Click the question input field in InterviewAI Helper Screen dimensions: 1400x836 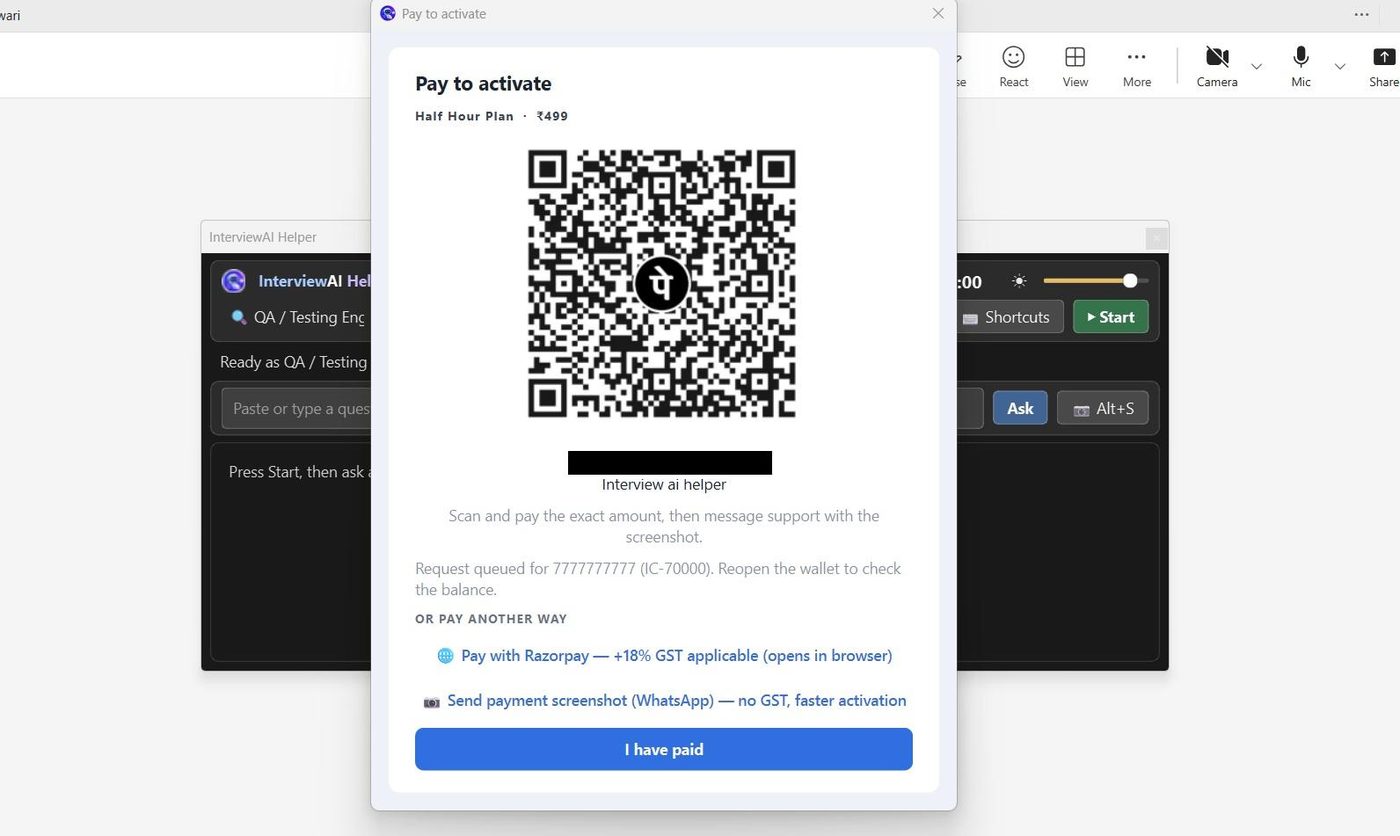click(x=602, y=408)
